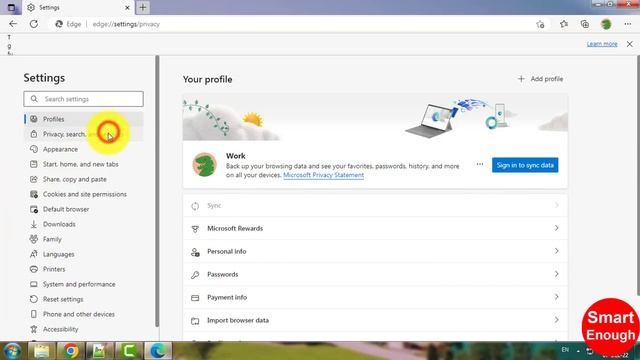
Task: Open Google Chrome from taskbar
Action: [x=71, y=351]
